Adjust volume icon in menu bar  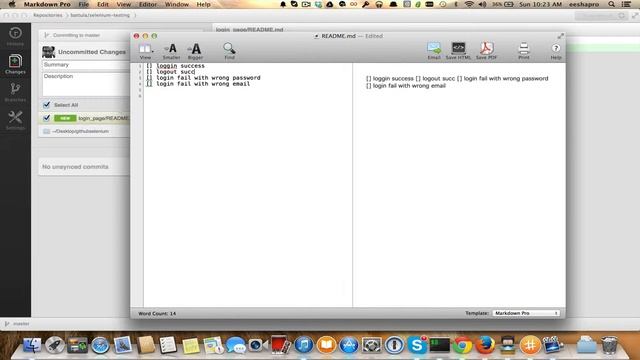(482, 4)
